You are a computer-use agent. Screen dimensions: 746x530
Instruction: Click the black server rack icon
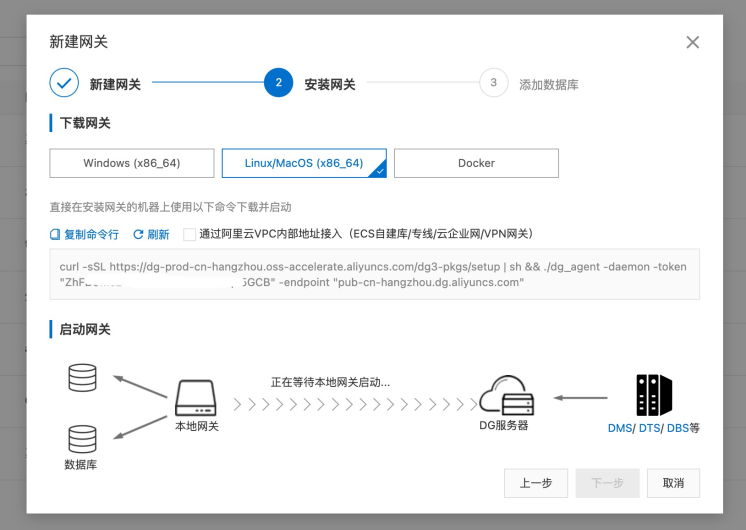pyautogui.click(x=654, y=395)
